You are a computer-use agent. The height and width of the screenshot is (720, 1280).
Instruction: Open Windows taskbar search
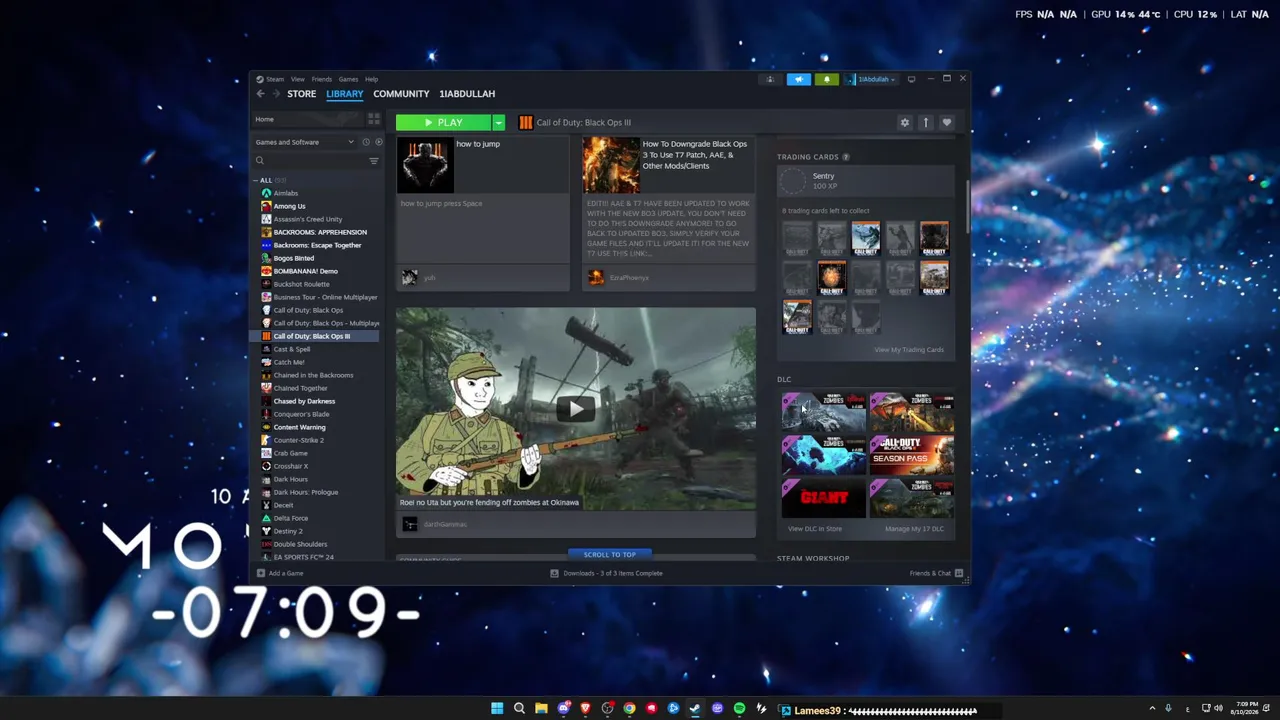[519, 709]
